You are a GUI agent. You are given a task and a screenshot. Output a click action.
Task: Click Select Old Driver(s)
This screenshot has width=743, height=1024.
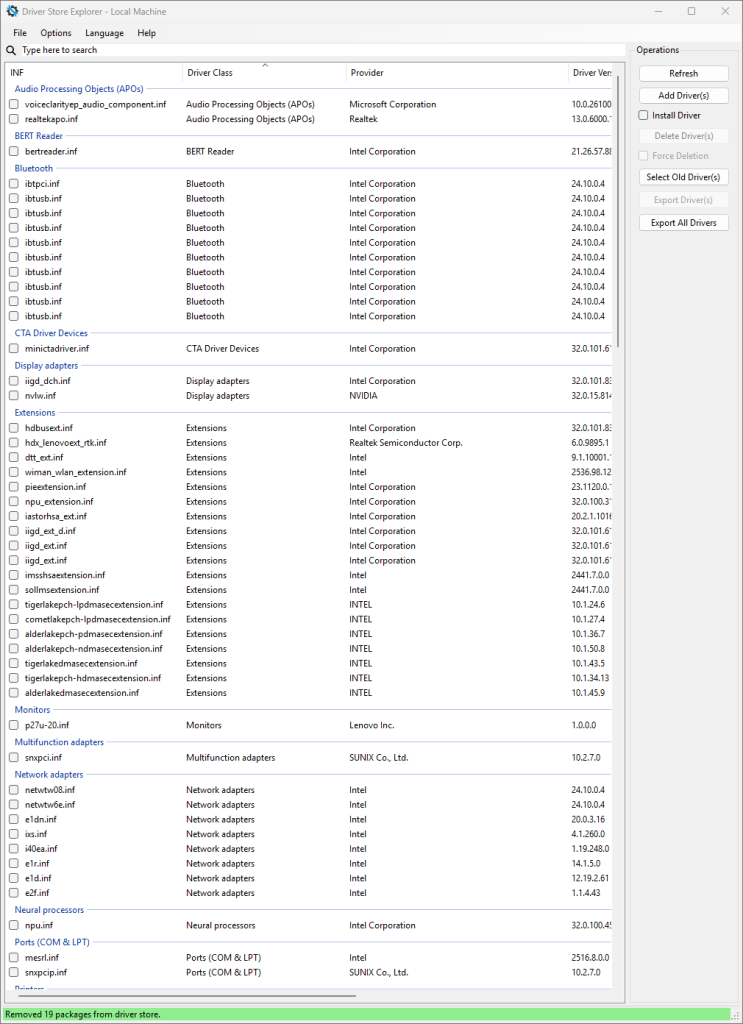(x=683, y=177)
